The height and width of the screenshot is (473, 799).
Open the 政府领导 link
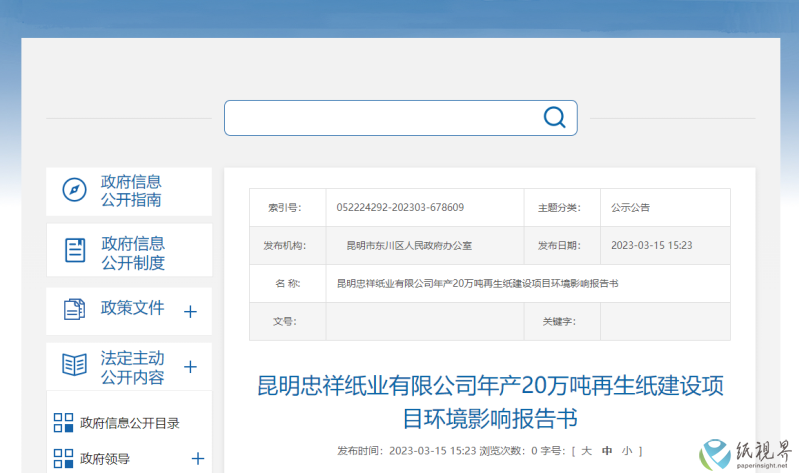104,459
